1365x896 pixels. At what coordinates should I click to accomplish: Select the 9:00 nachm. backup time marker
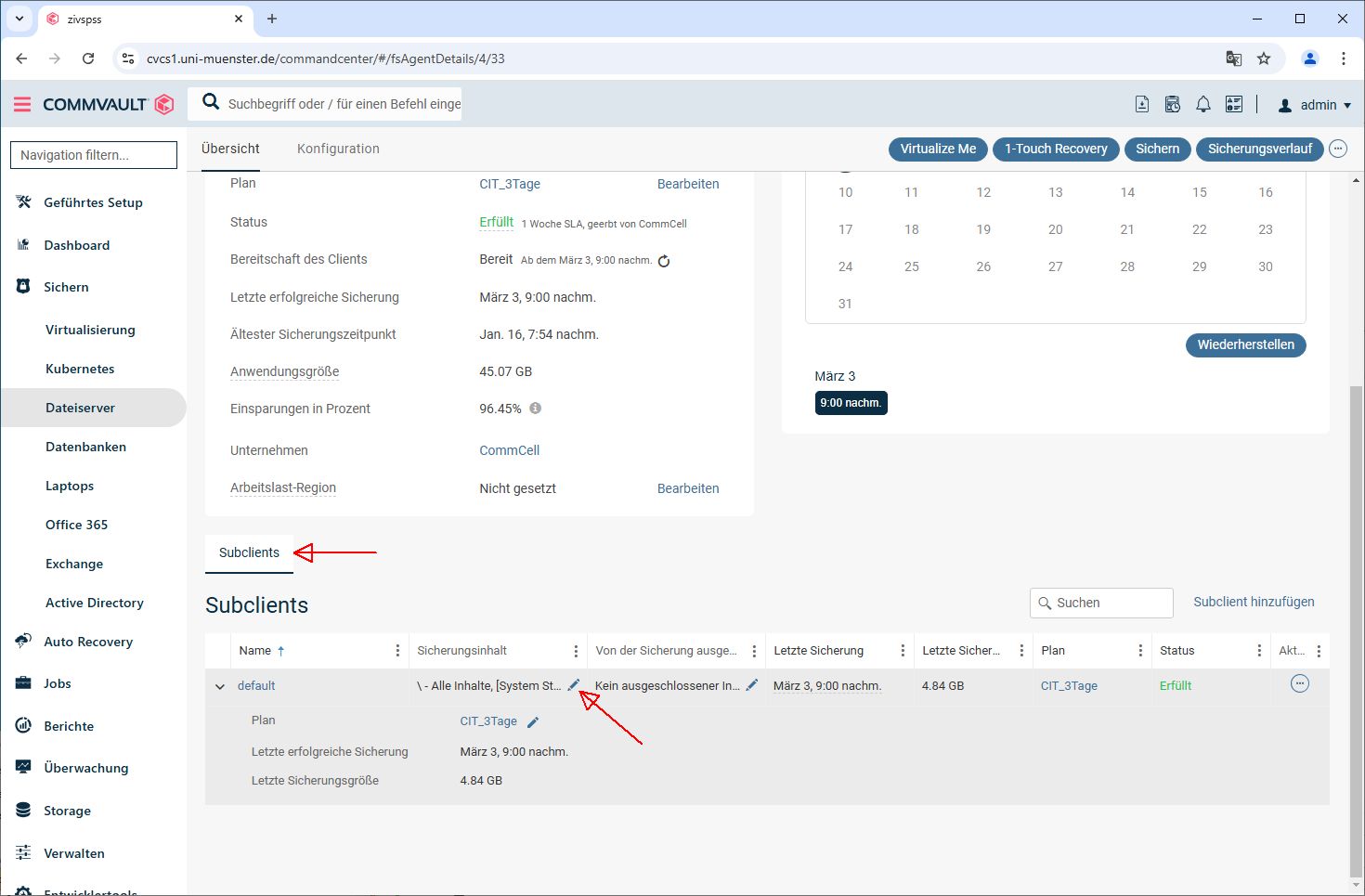tap(851, 403)
